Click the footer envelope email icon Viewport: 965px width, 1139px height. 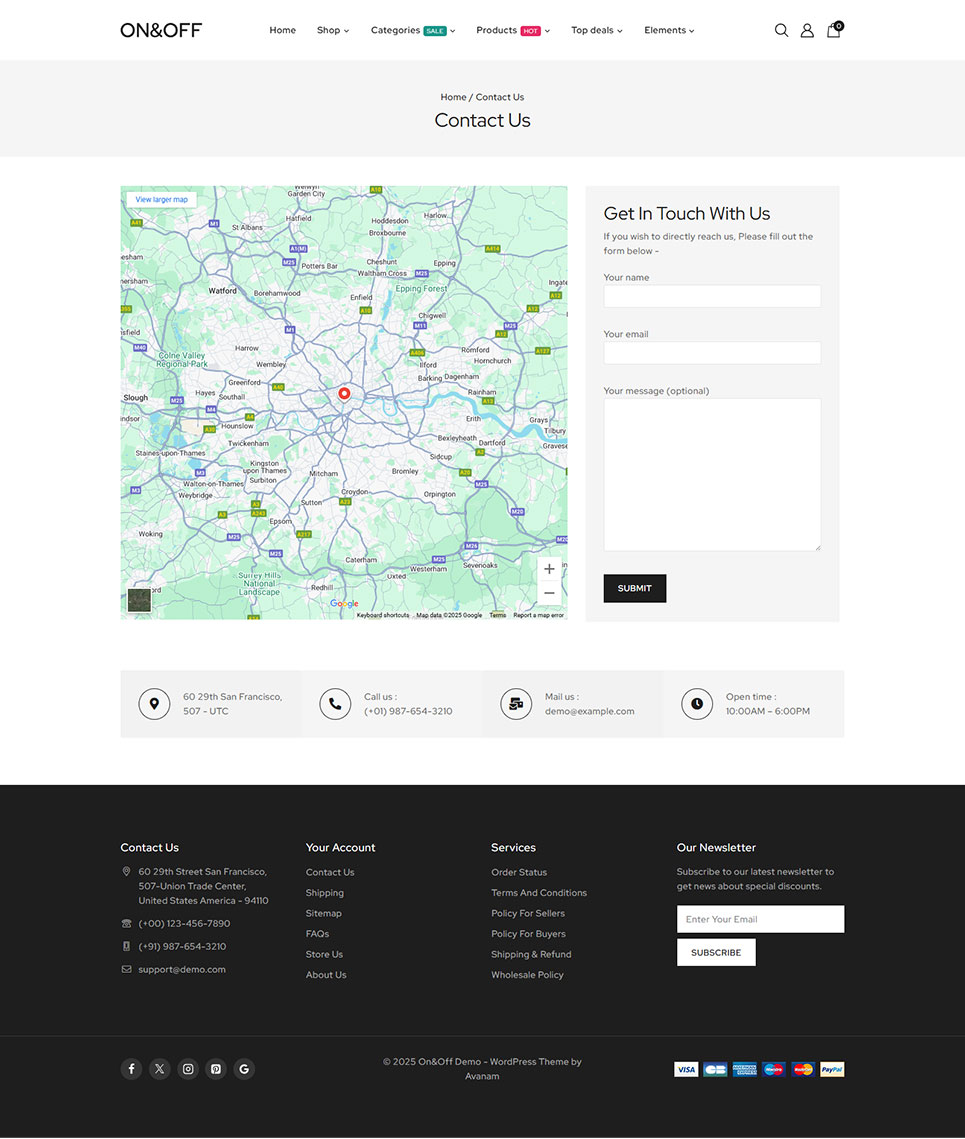126,969
